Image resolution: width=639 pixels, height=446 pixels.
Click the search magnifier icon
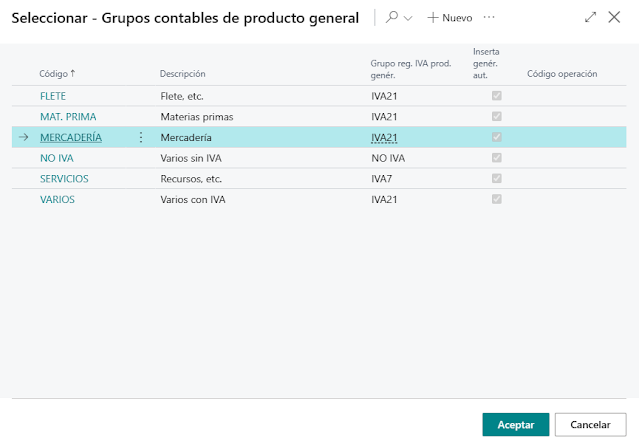click(392, 17)
